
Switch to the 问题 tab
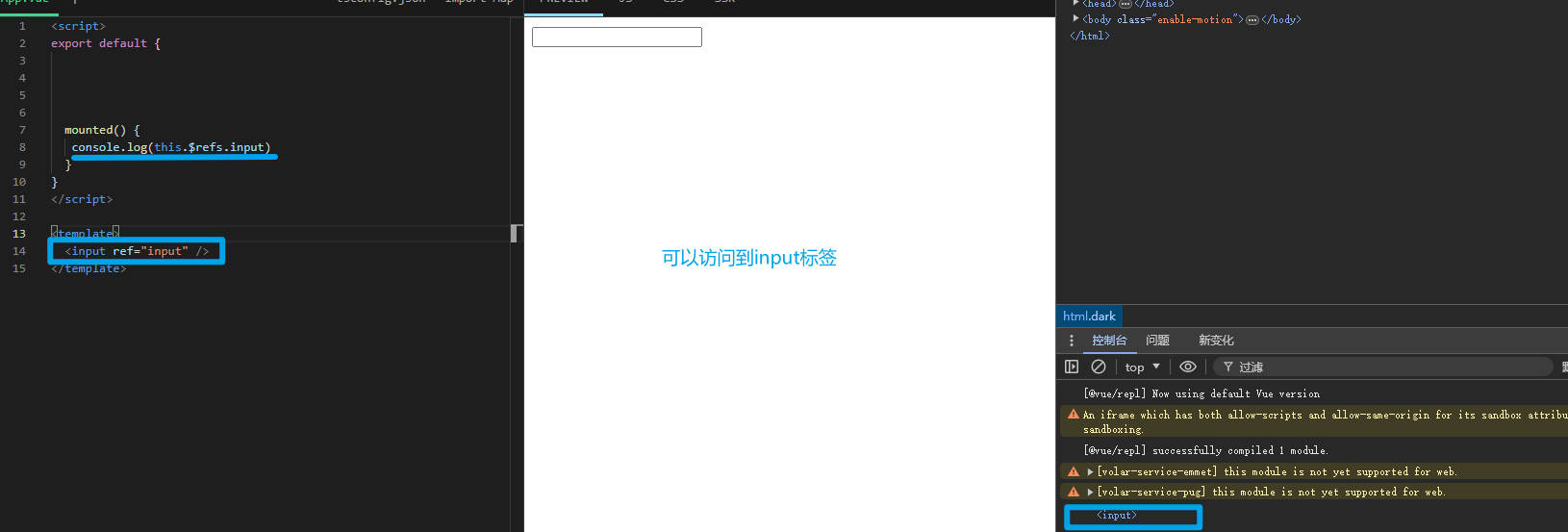1157,341
